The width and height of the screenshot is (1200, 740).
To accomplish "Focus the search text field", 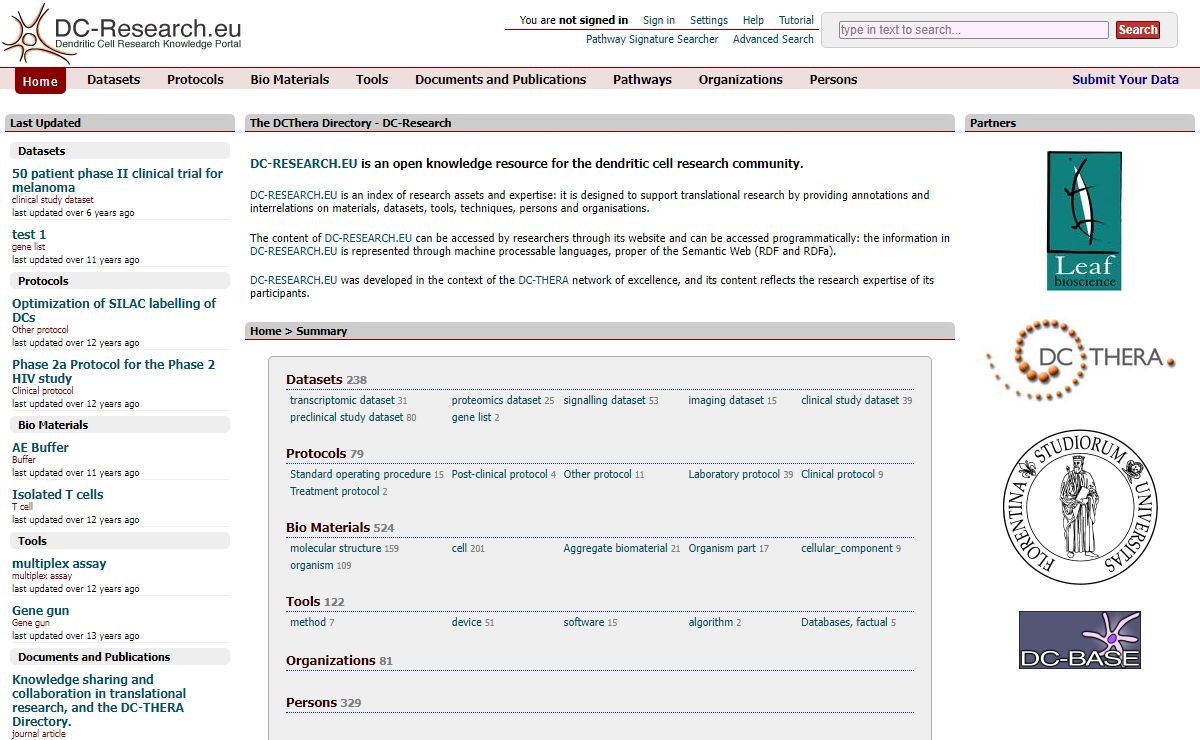I will (x=973, y=30).
